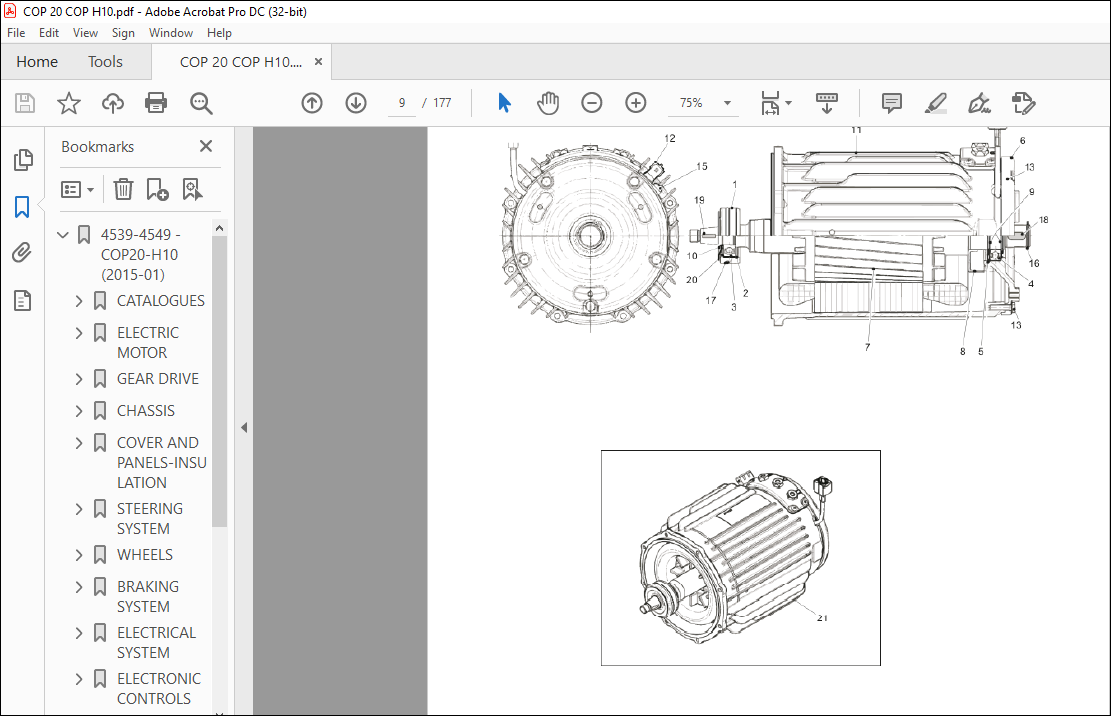
Task: Add a new bookmark
Action: pyautogui.click(x=157, y=190)
